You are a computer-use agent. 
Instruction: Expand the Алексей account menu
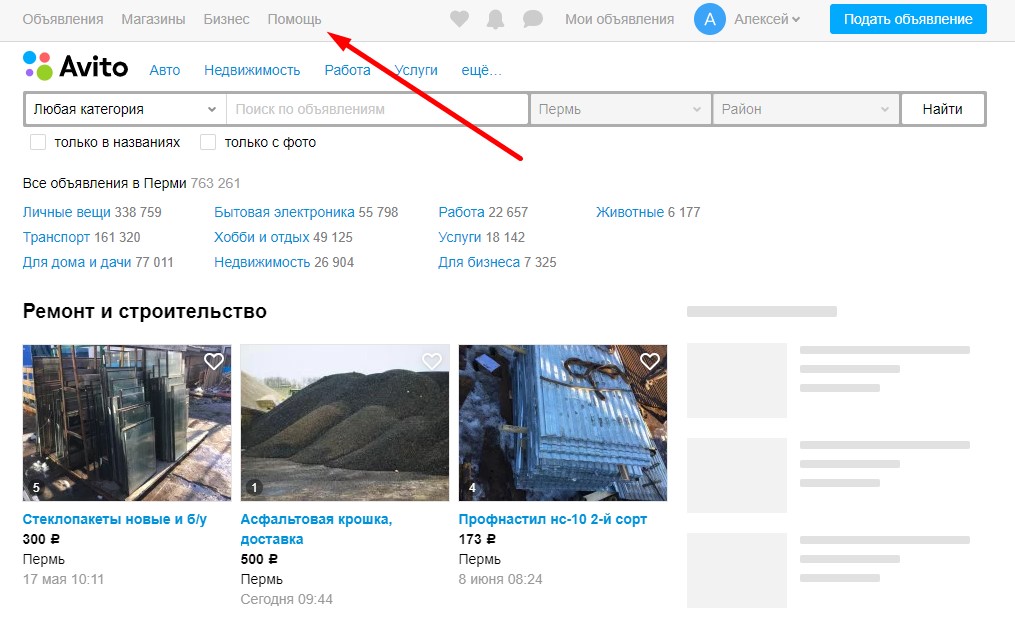767,19
